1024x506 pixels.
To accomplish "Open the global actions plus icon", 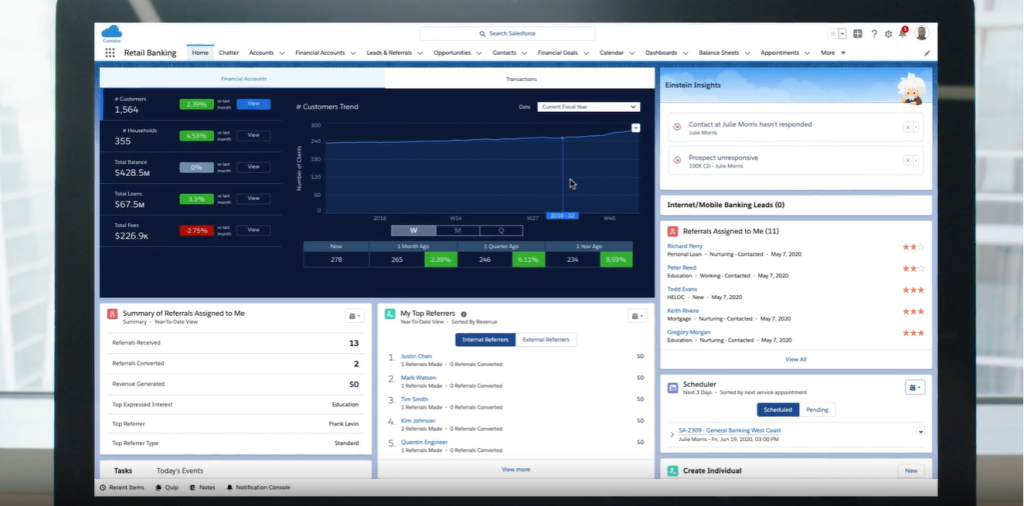I will tap(857, 34).
